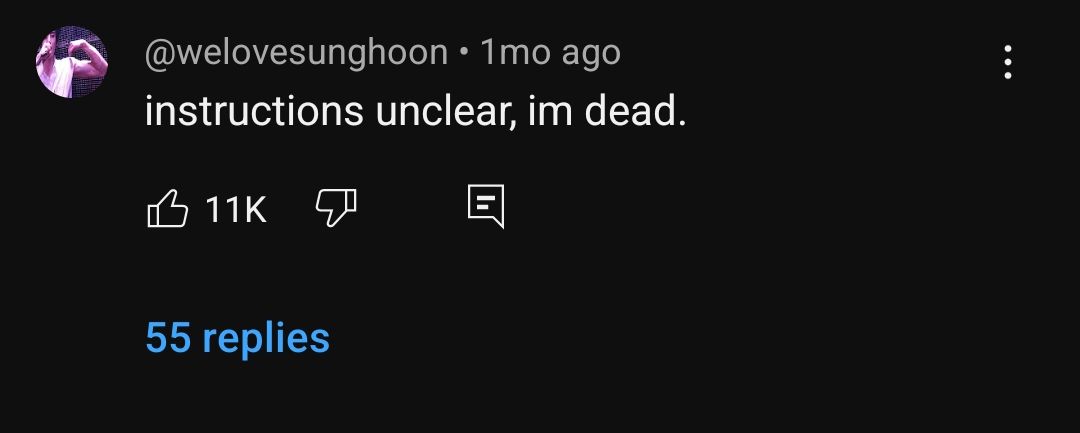Open kebab menu beside the comment
This screenshot has height=433, width=1080.
point(1008,62)
